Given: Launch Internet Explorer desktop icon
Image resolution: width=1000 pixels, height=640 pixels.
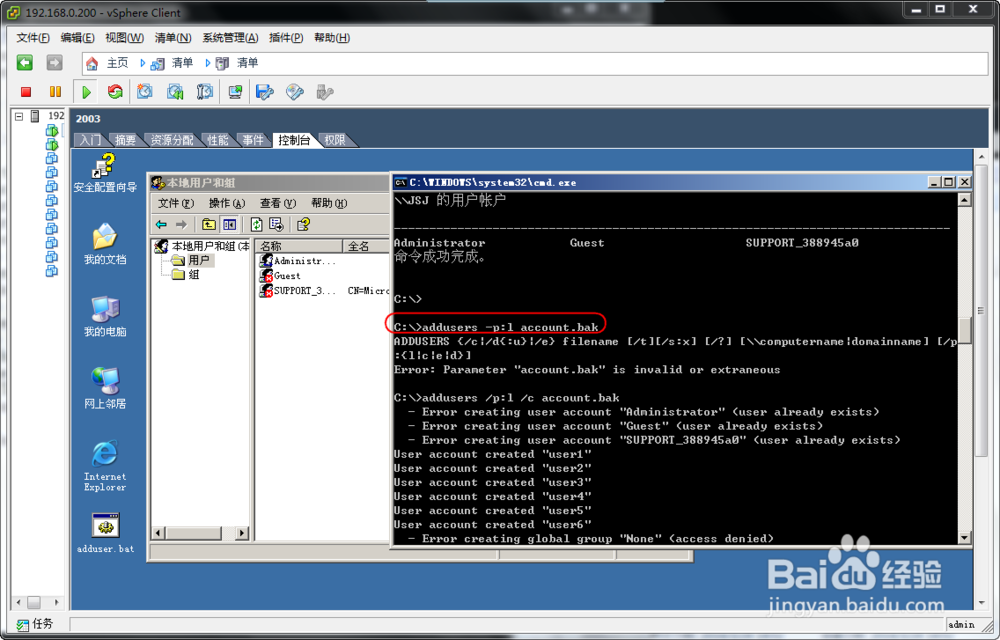Looking at the screenshot, I should [x=105, y=466].
